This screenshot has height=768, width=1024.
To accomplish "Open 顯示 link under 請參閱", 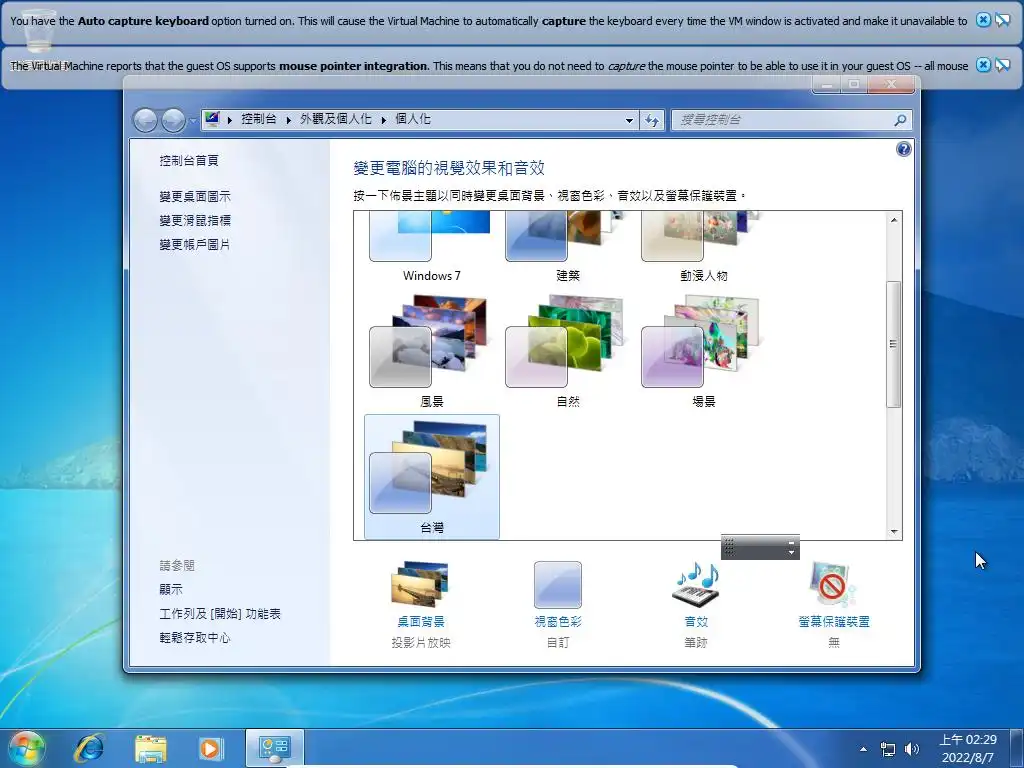I will (x=171, y=590).
